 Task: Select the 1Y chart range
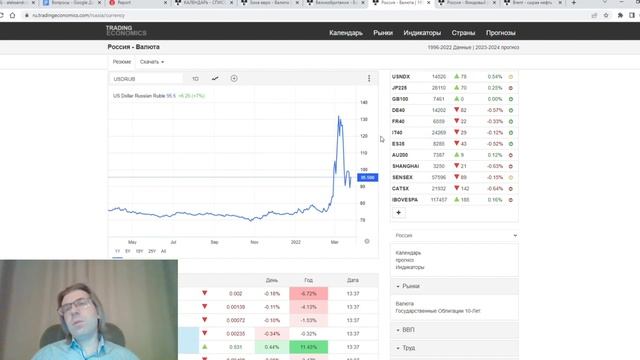click(118, 251)
